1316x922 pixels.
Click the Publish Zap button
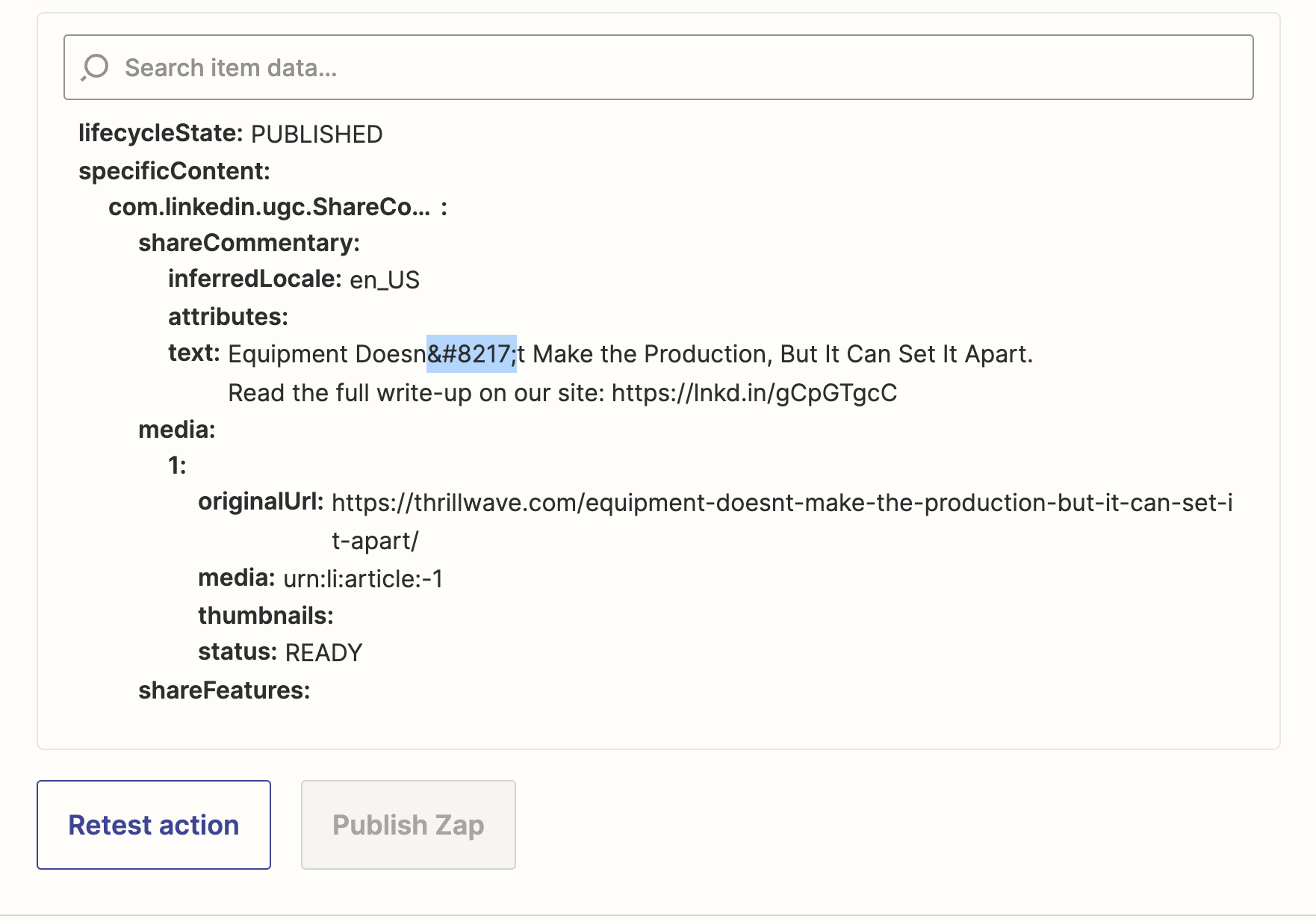409,825
